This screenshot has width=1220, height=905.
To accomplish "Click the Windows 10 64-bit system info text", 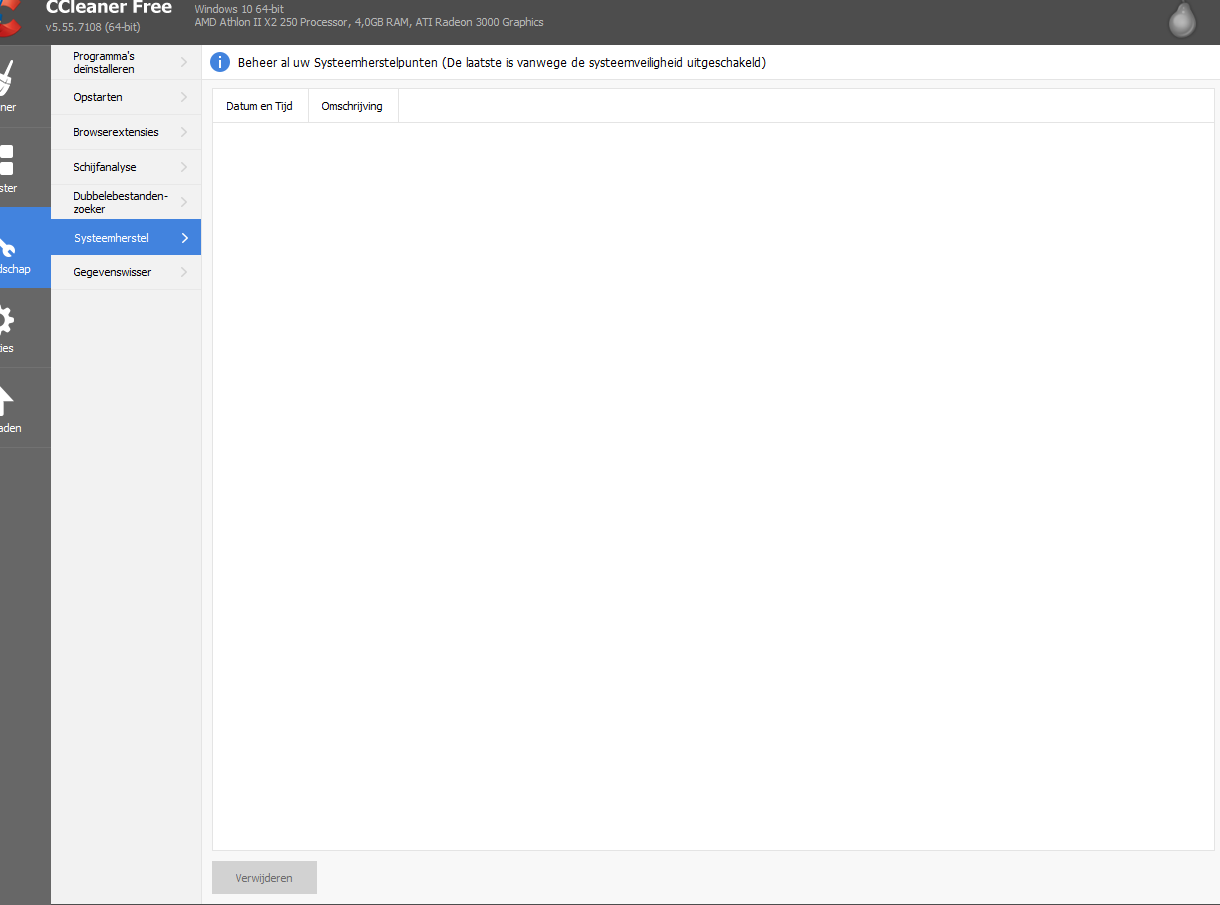I will 239,9.
